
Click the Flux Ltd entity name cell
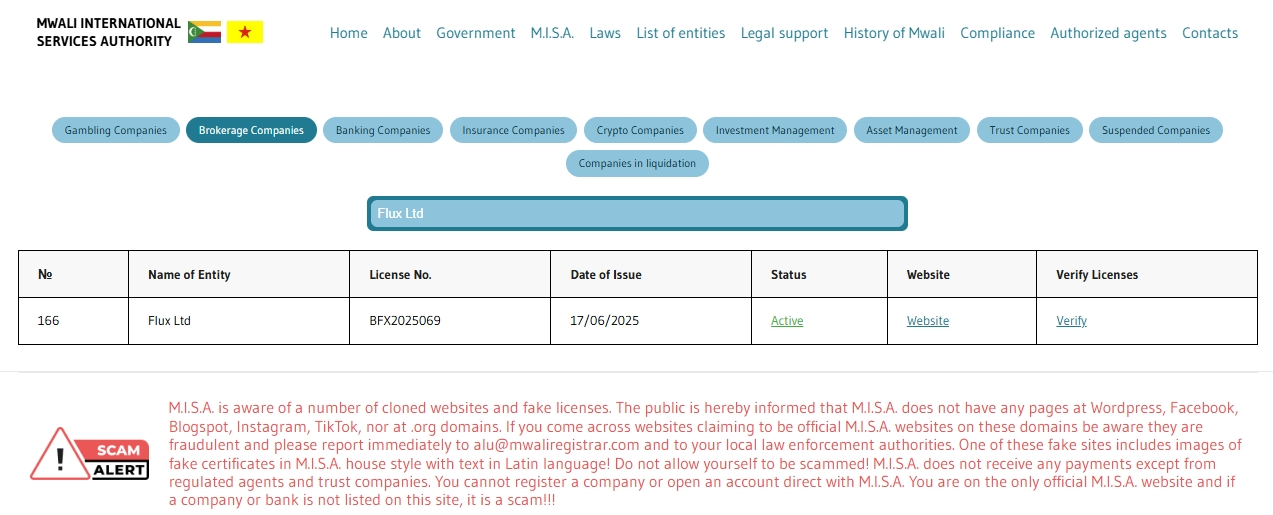[239, 321]
